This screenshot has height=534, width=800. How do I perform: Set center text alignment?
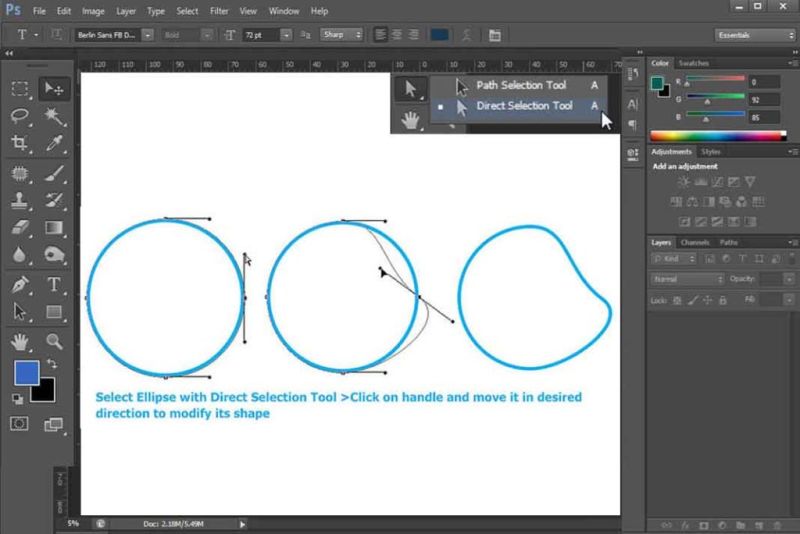[397, 35]
